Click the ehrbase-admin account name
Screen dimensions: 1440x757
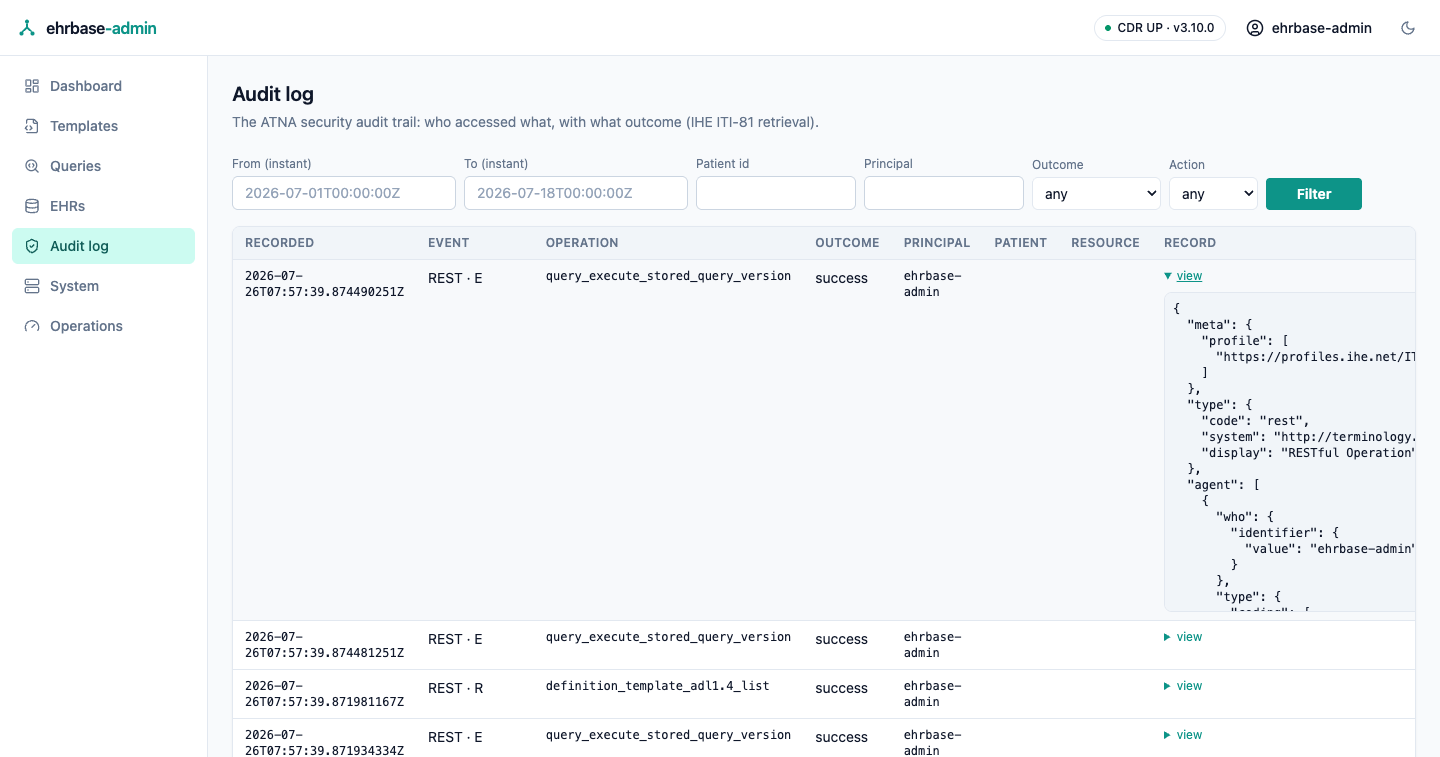(x=1322, y=28)
